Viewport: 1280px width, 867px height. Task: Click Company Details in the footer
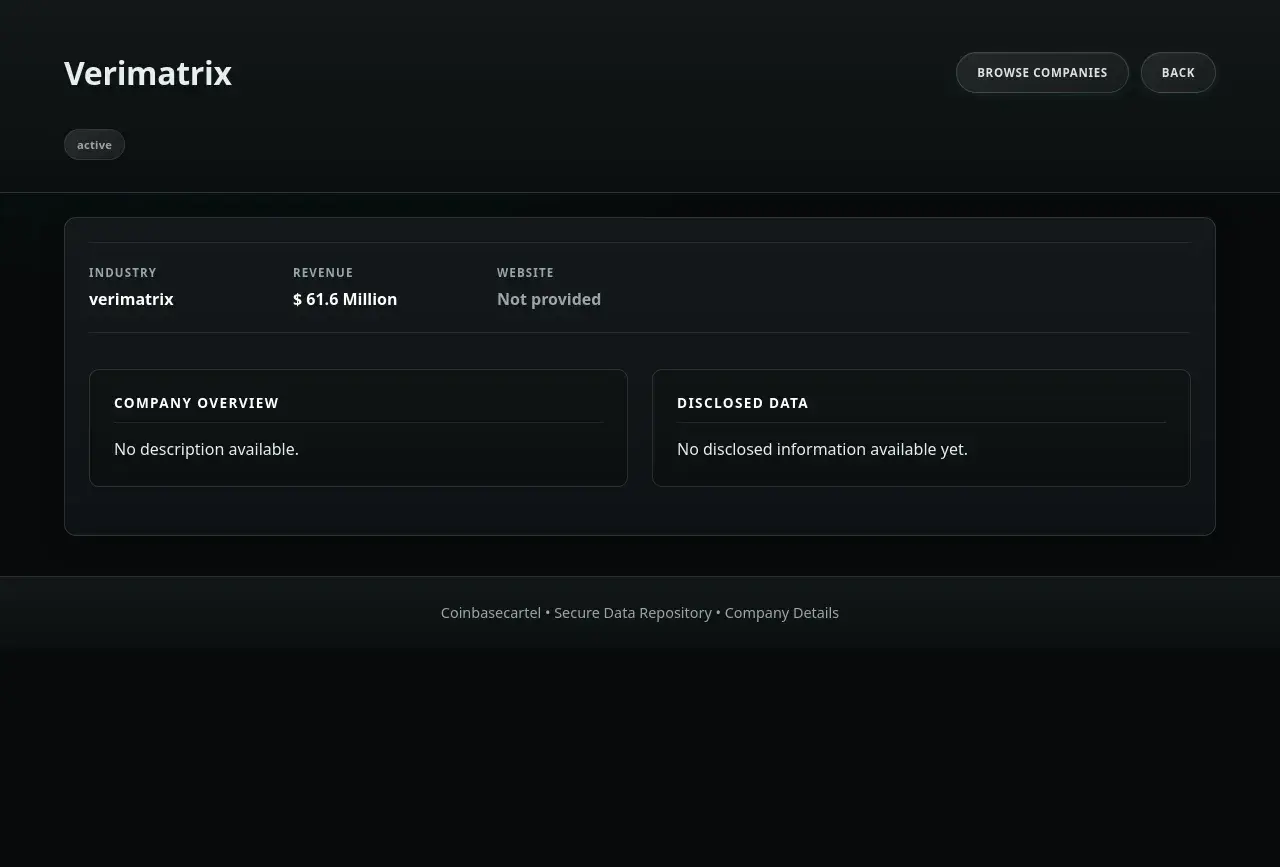click(782, 613)
